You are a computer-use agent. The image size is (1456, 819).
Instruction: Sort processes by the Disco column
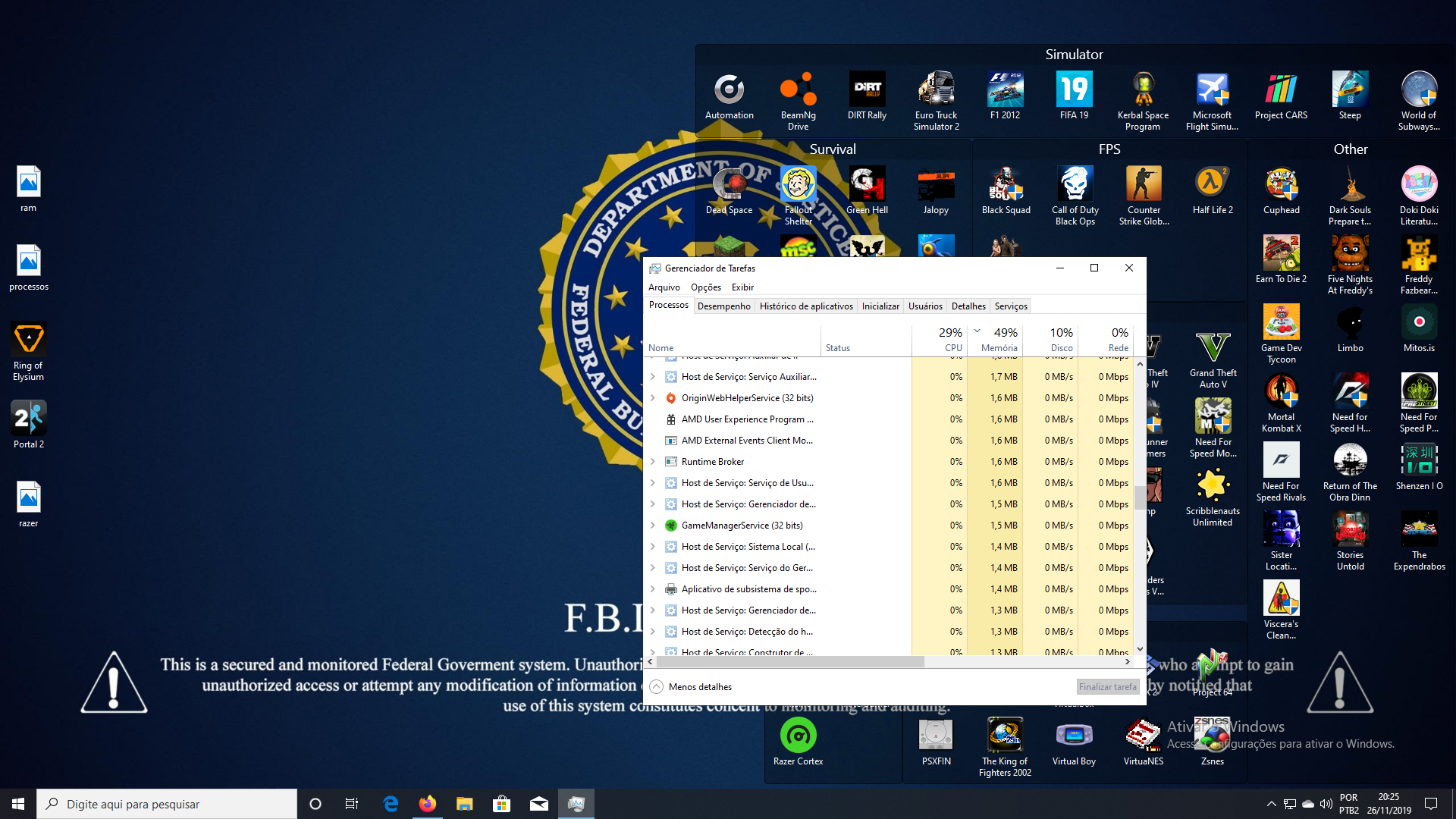coord(1050,340)
